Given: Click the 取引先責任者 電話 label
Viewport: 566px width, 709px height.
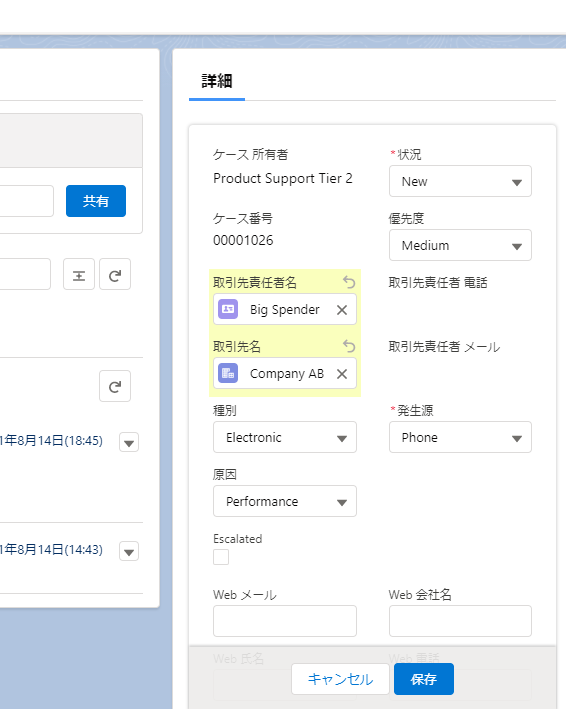Looking at the screenshot, I should point(438,283).
